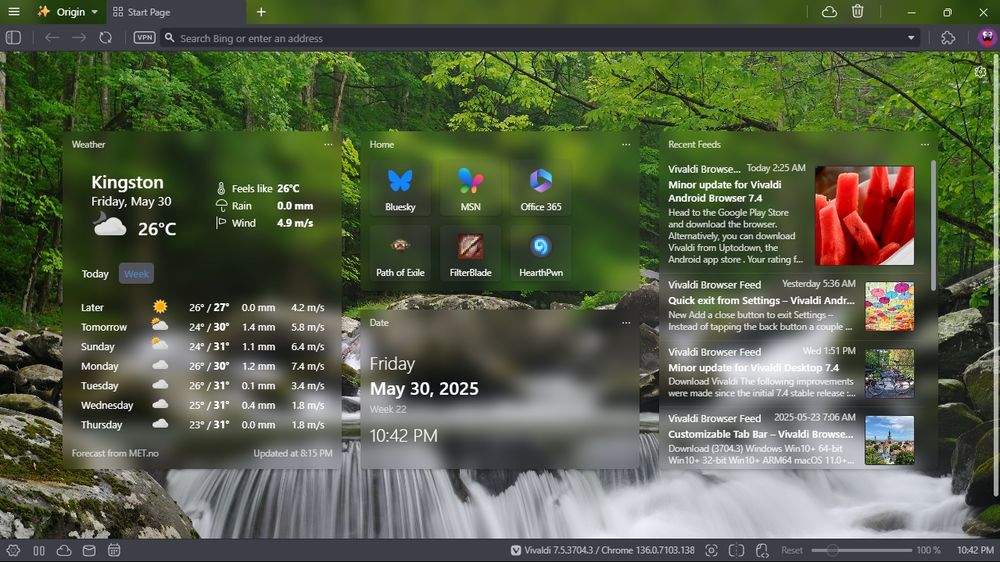Open the FilterBlade speed dial
Screen dimensions: 1000x562
[x=471, y=253]
